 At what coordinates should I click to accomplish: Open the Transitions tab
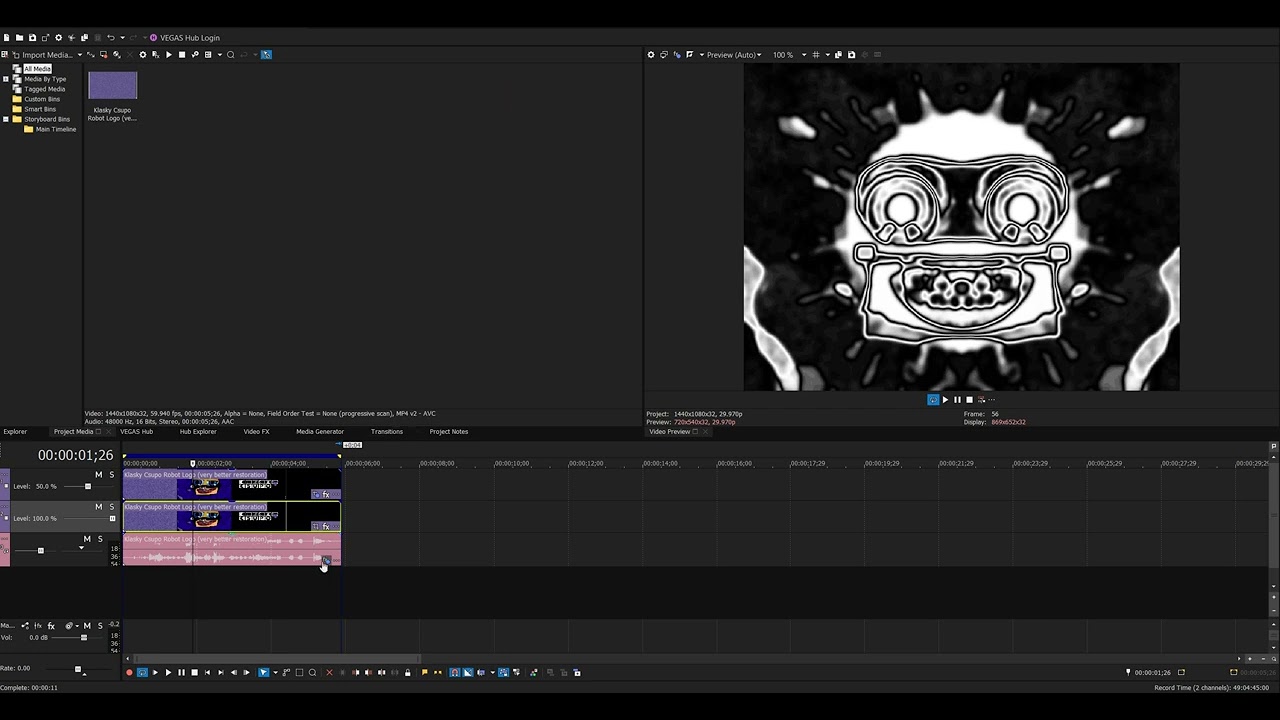pos(387,432)
